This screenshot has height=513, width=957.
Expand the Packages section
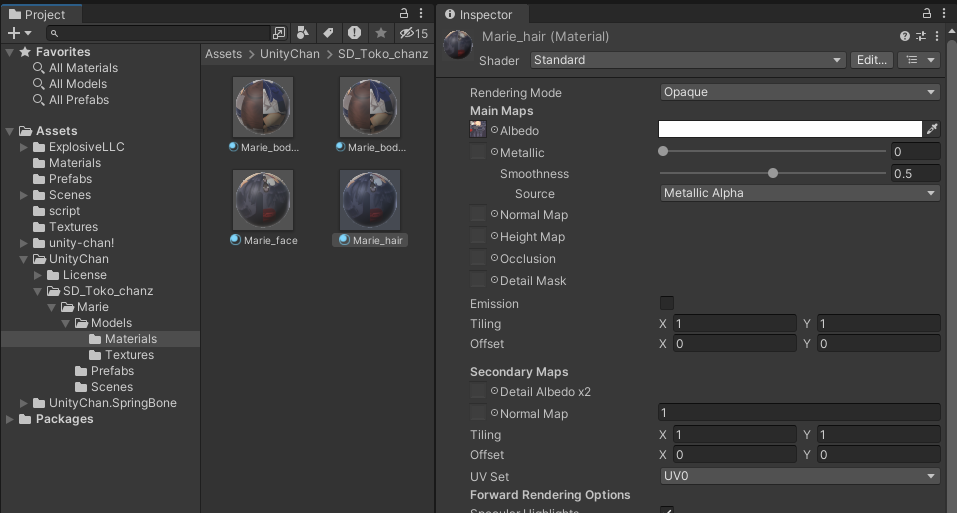(x=9, y=419)
